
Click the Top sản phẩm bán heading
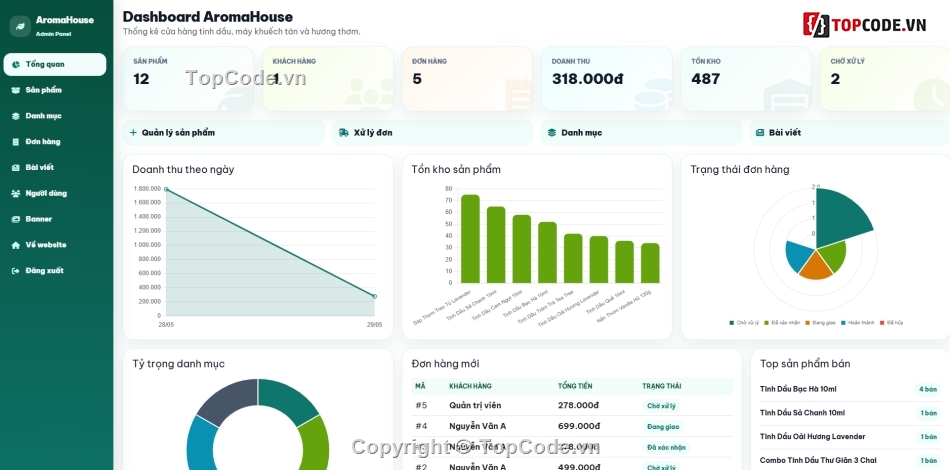(805, 364)
